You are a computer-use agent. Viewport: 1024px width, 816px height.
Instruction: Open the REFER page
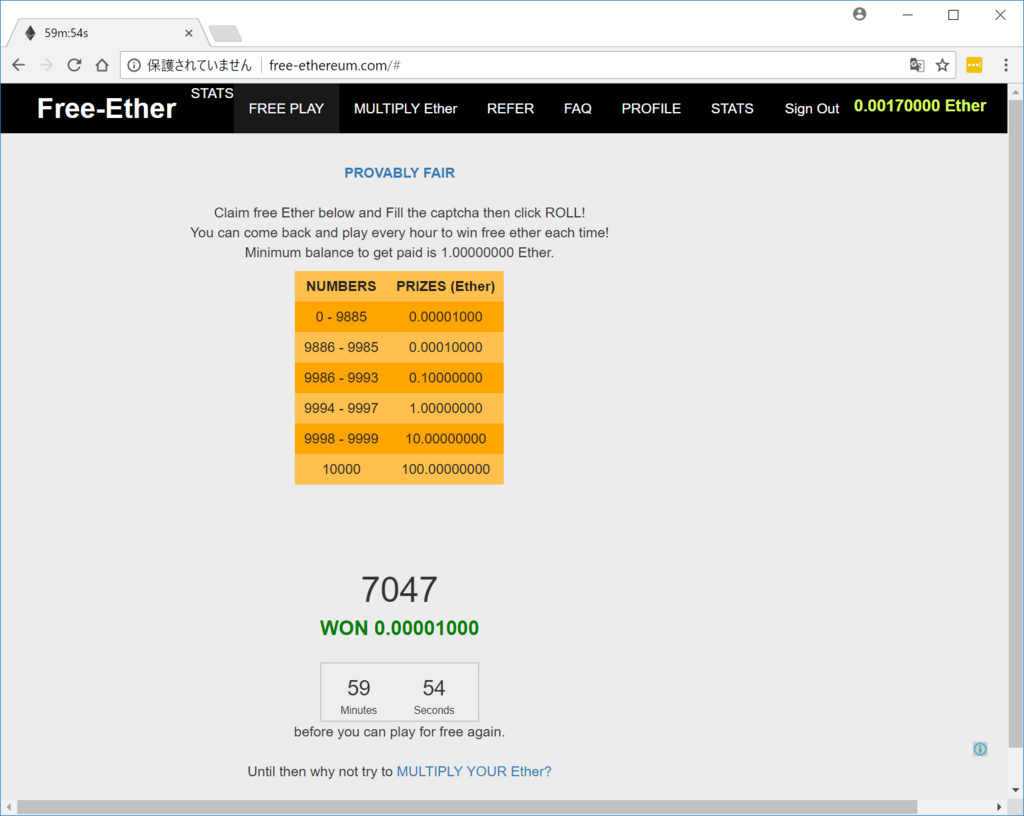tap(510, 108)
